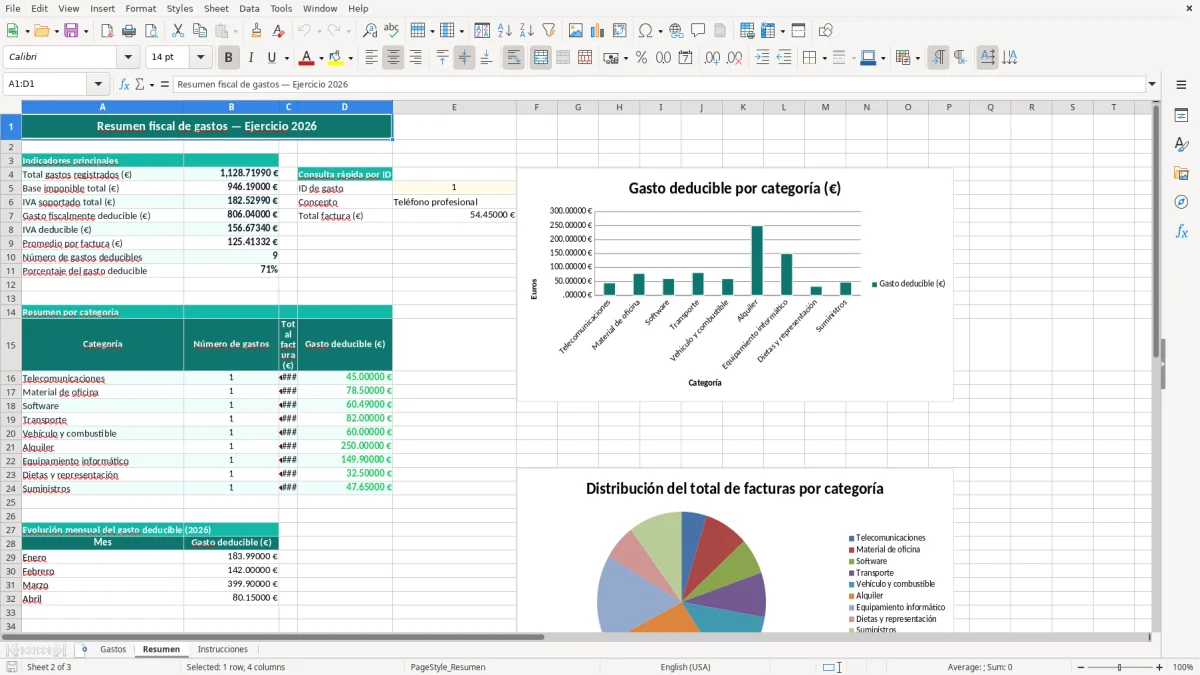
Task: Click the Export as PDF icon
Action: tap(107, 31)
